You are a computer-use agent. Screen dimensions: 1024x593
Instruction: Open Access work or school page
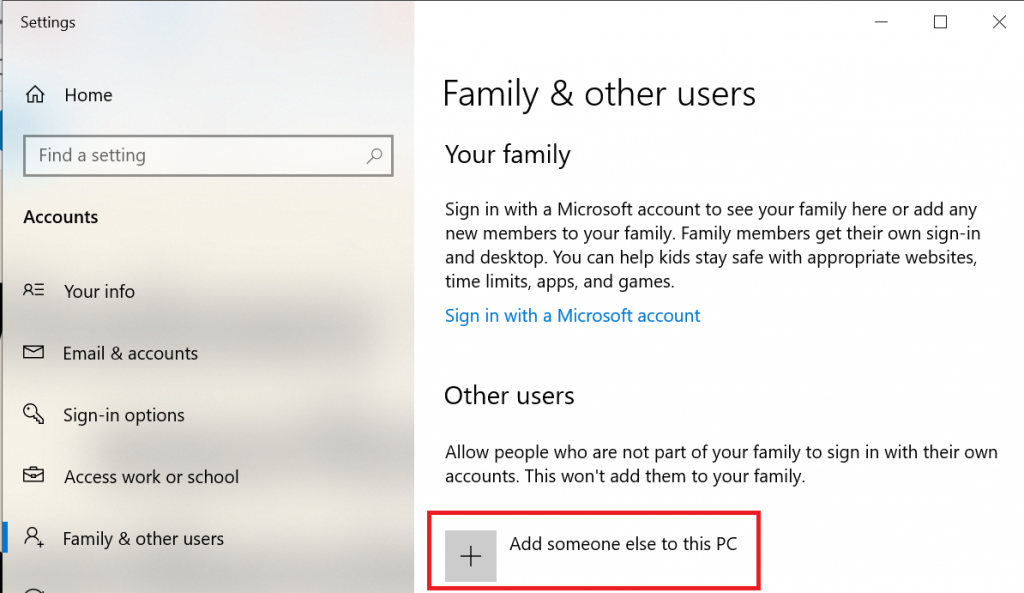(x=151, y=477)
